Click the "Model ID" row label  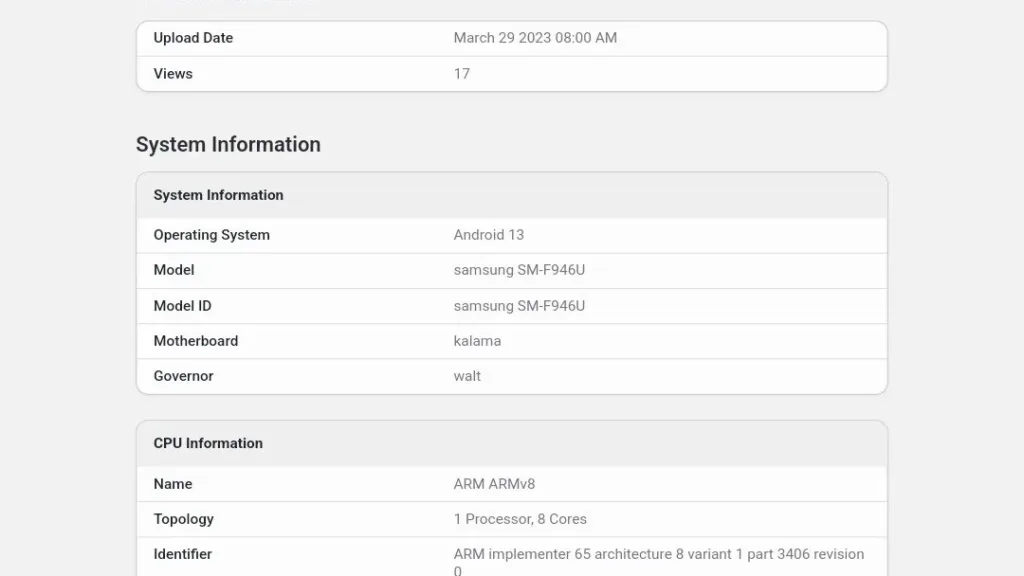pyautogui.click(x=182, y=306)
